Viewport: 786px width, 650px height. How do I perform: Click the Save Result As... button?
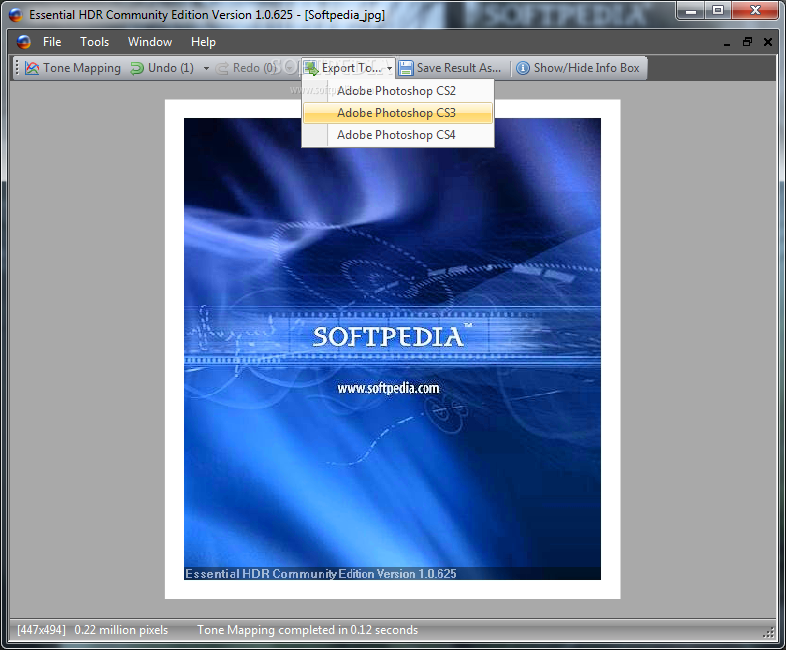[x=450, y=68]
